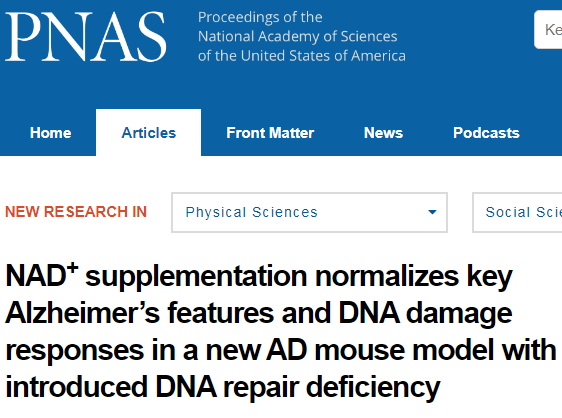Click the 'introduced DNA repair deficiency' heading line

[x=223, y=387]
